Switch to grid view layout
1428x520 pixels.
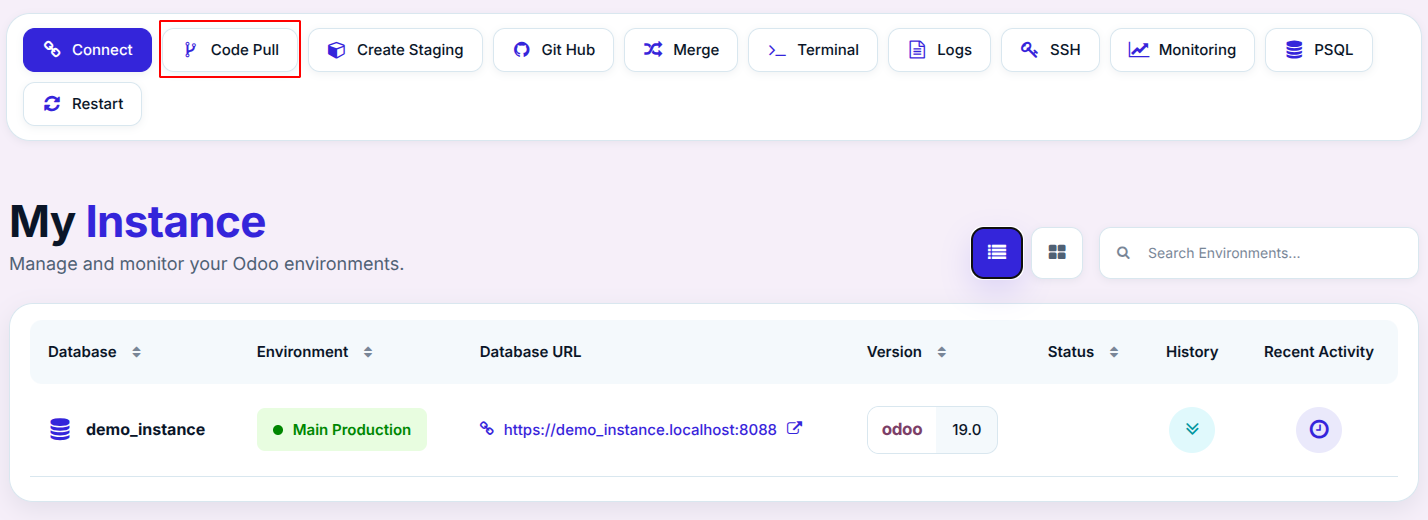(1057, 253)
